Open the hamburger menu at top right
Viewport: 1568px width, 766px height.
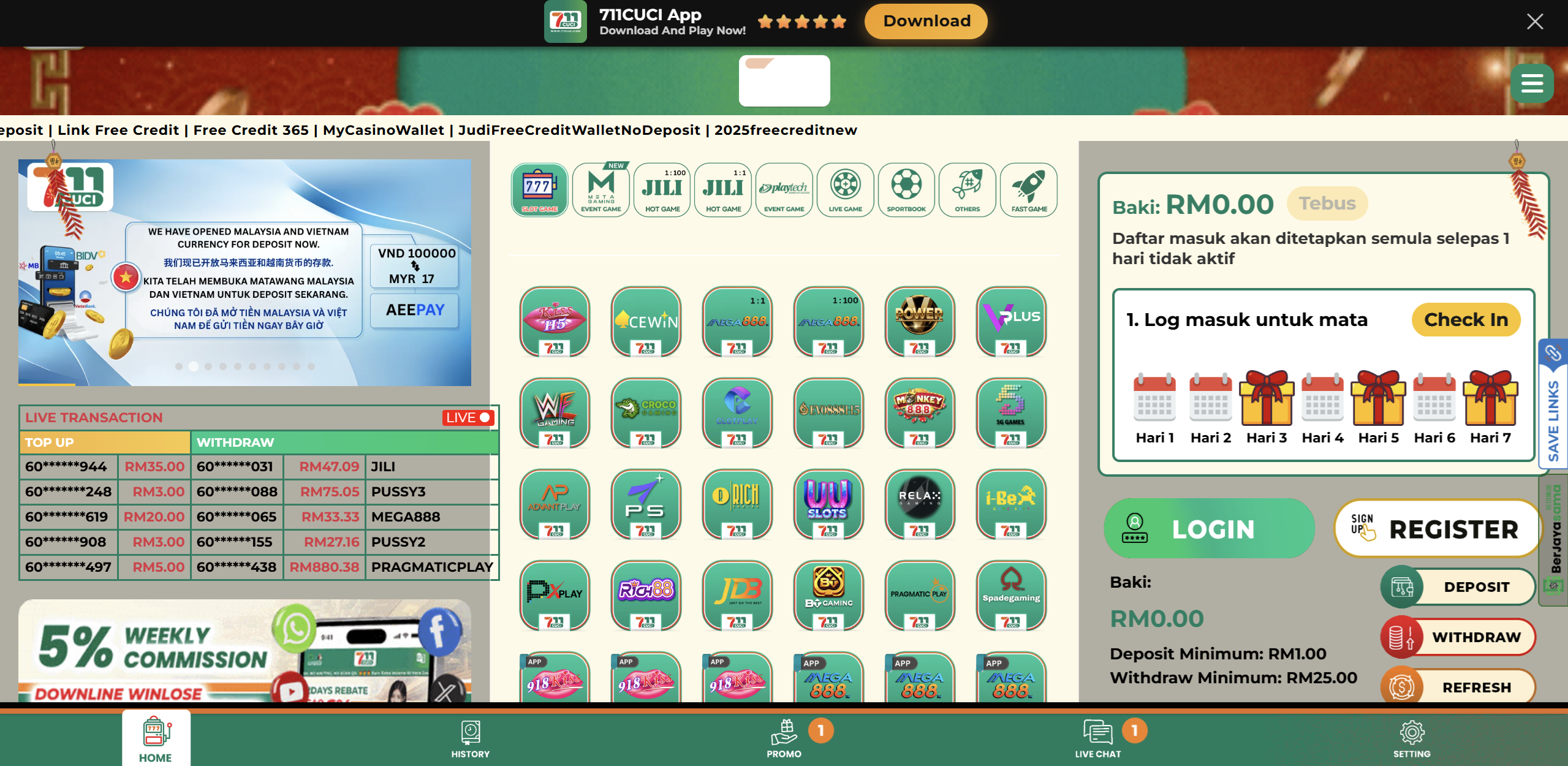pyautogui.click(x=1532, y=83)
